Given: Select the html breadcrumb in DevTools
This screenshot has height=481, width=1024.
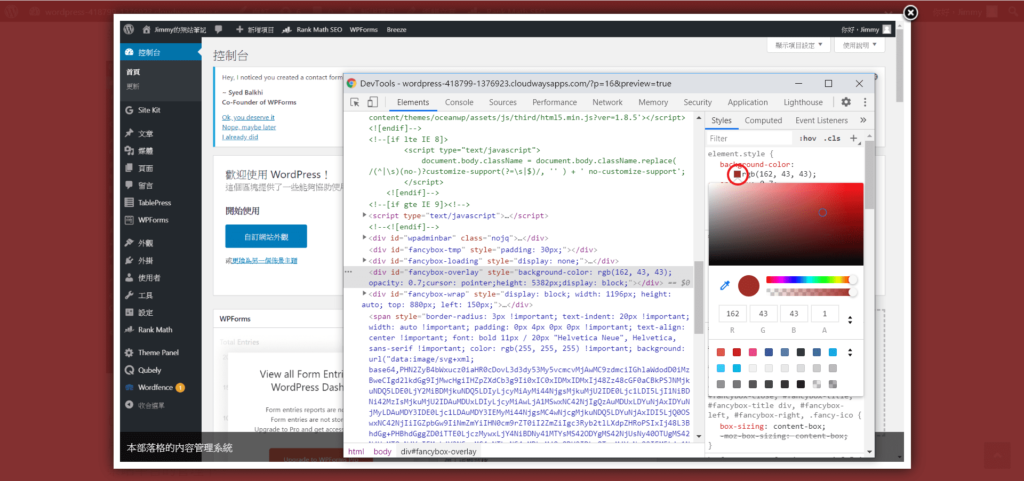Looking at the screenshot, I should pos(356,452).
